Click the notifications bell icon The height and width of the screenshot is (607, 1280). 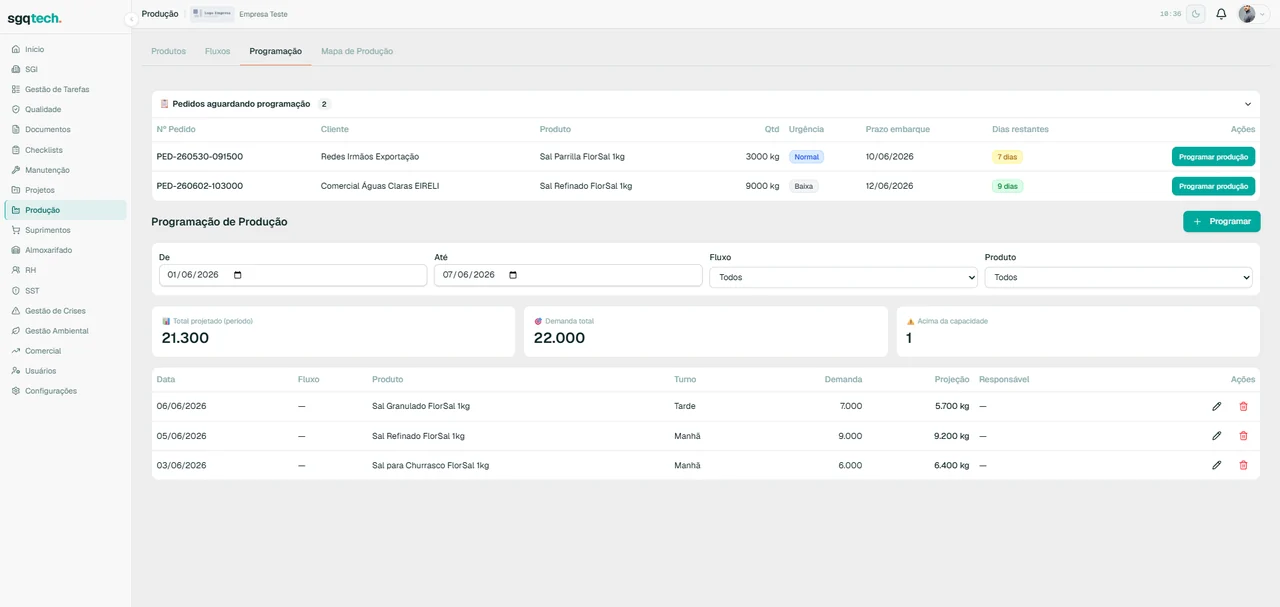click(x=1221, y=14)
